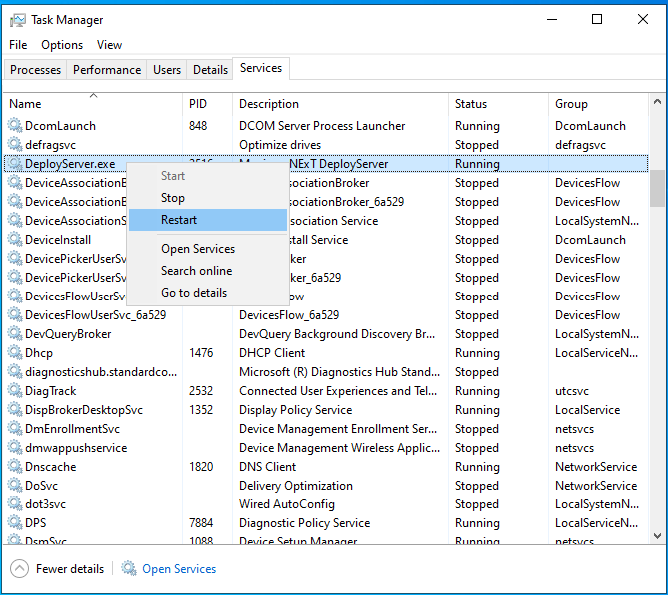Viewport: 668px width, 595px height.
Task: Click the Open Services link at bottom
Action: click(x=179, y=569)
